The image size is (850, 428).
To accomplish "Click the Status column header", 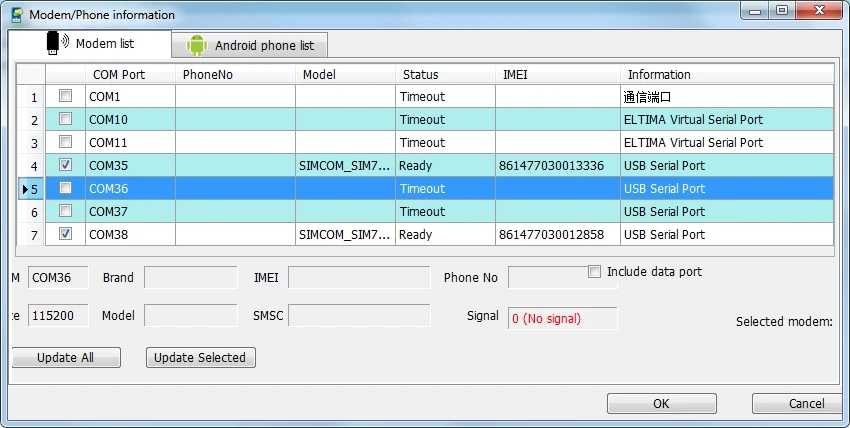I will 445,74.
